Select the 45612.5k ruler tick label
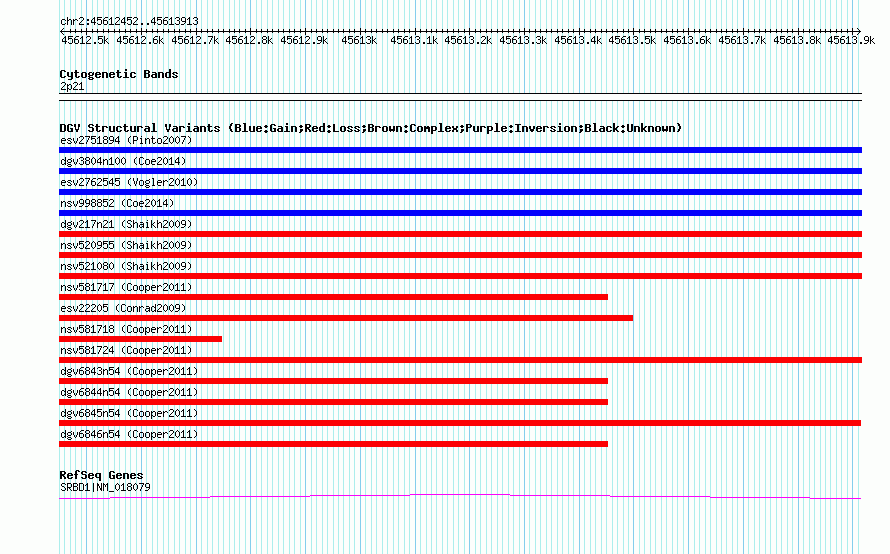The width and height of the screenshot is (890, 554). pos(85,40)
